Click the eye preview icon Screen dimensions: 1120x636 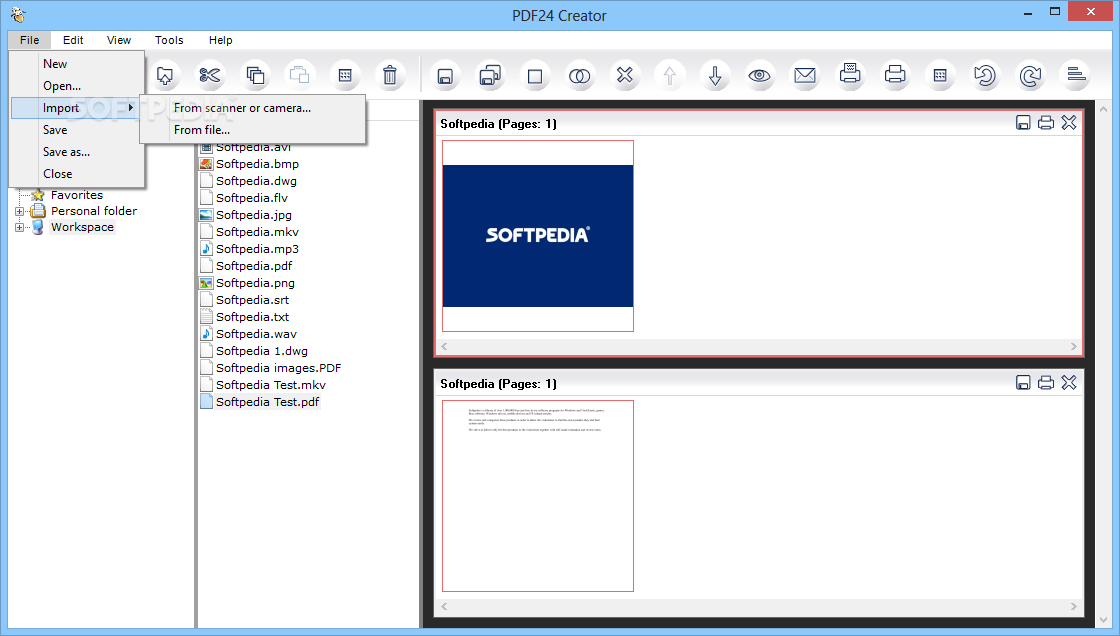tap(759, 75)
